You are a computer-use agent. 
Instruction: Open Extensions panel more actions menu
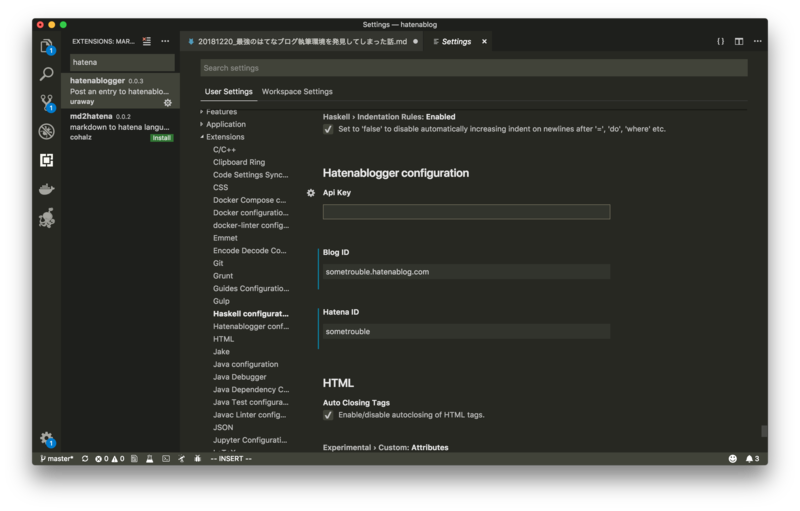(x=165, y=41)
